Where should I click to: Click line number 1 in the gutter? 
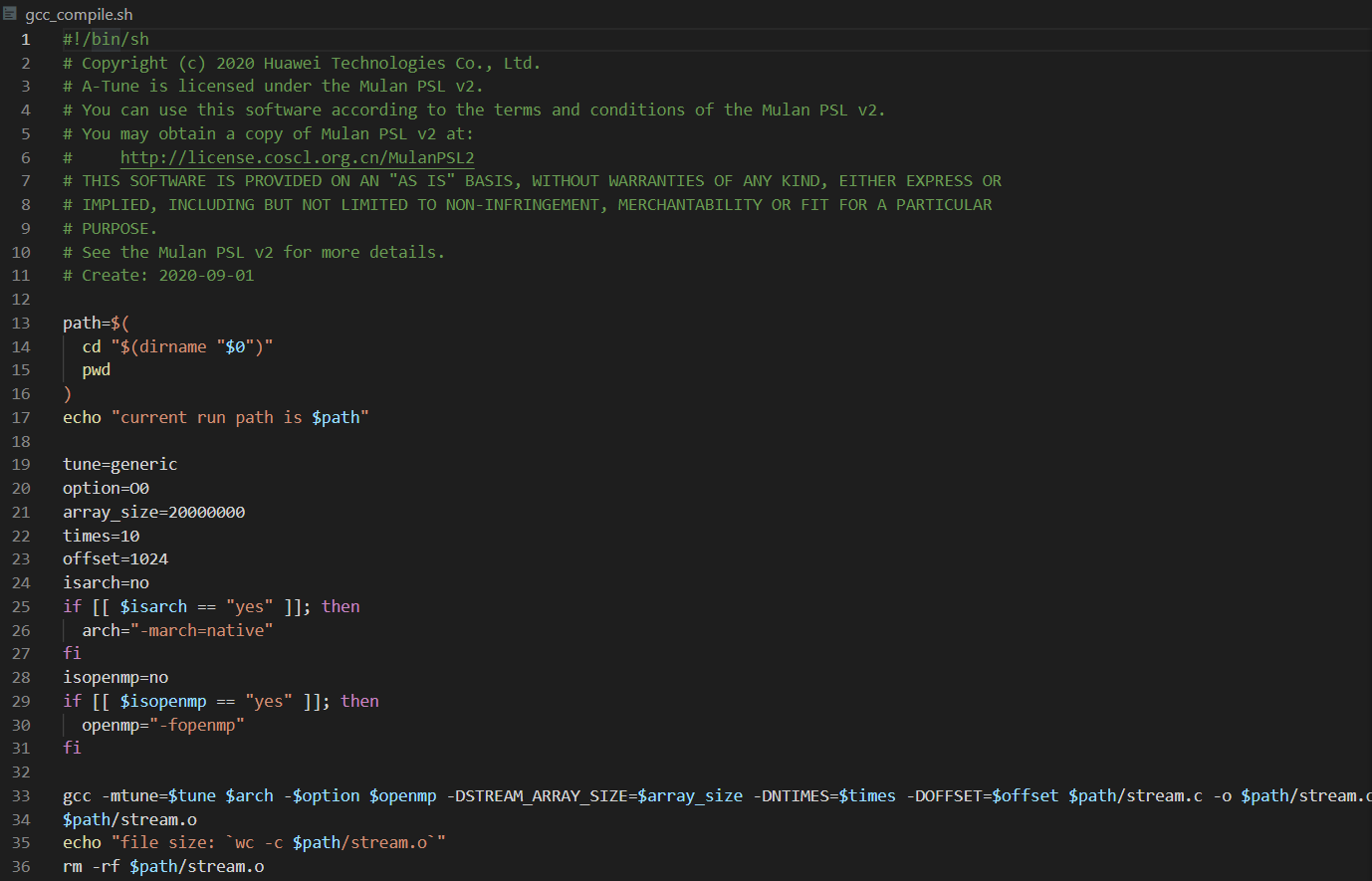point(26,39)
